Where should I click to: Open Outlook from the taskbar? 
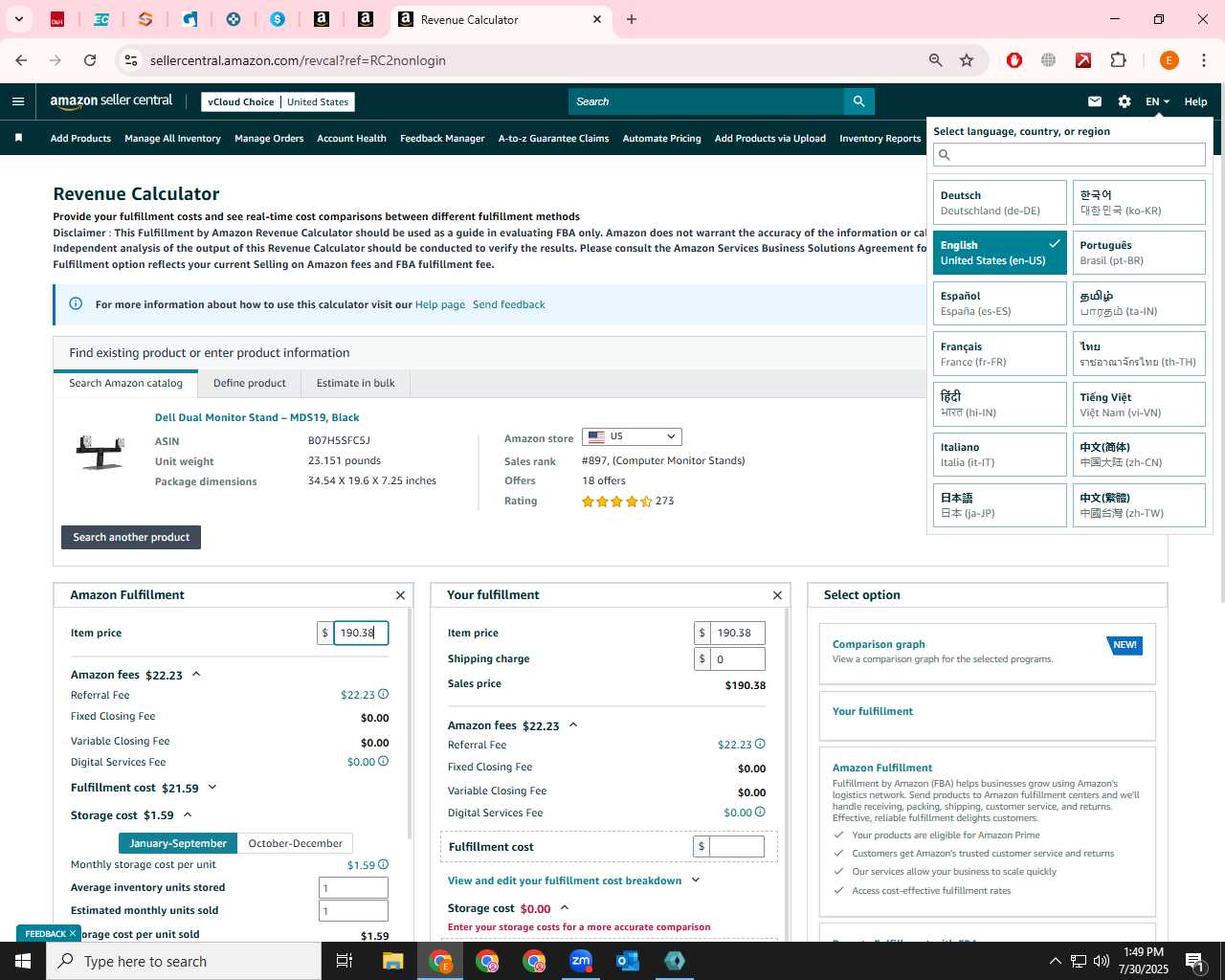[628, 961]
